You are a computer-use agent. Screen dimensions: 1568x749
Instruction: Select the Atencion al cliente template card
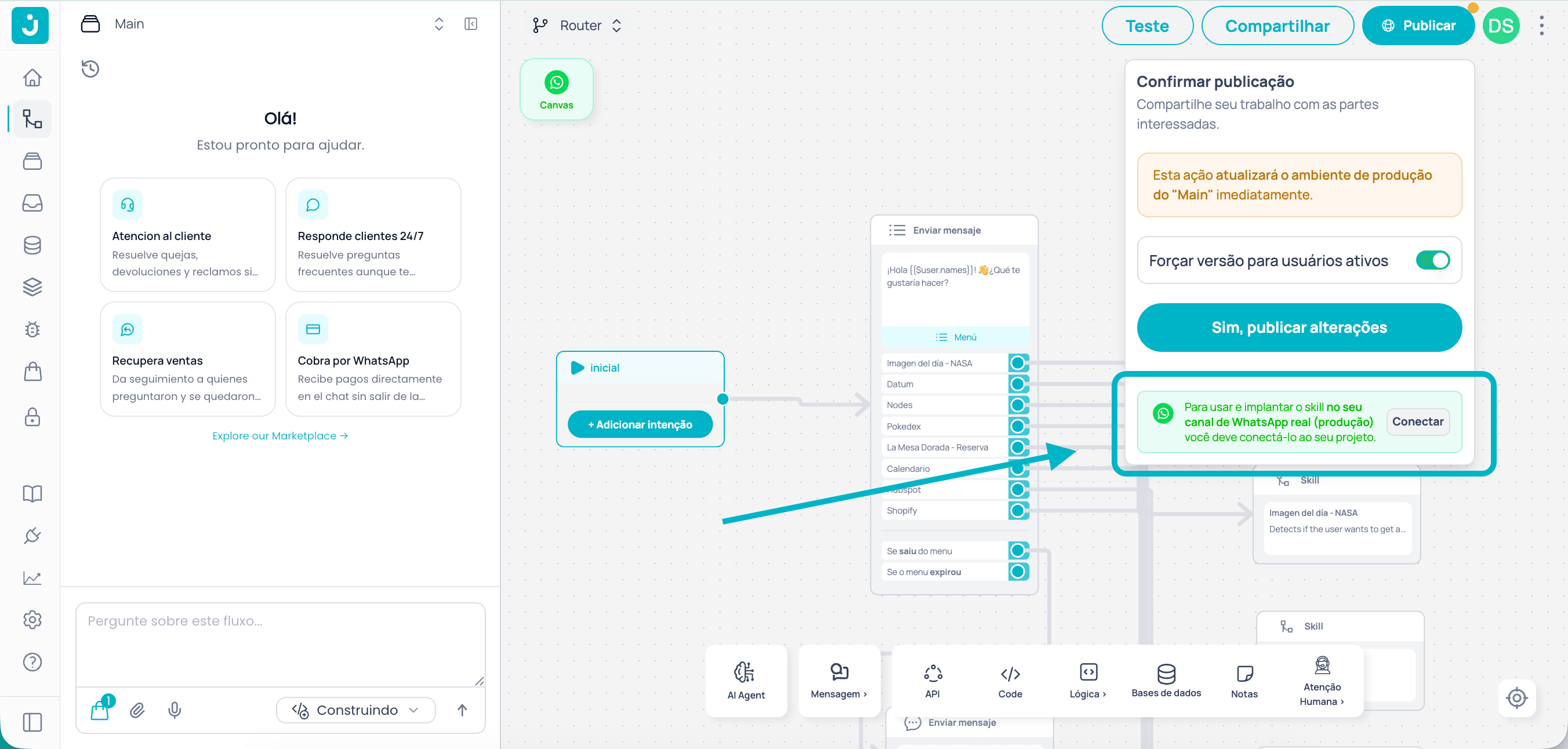[x=187, y=235]
